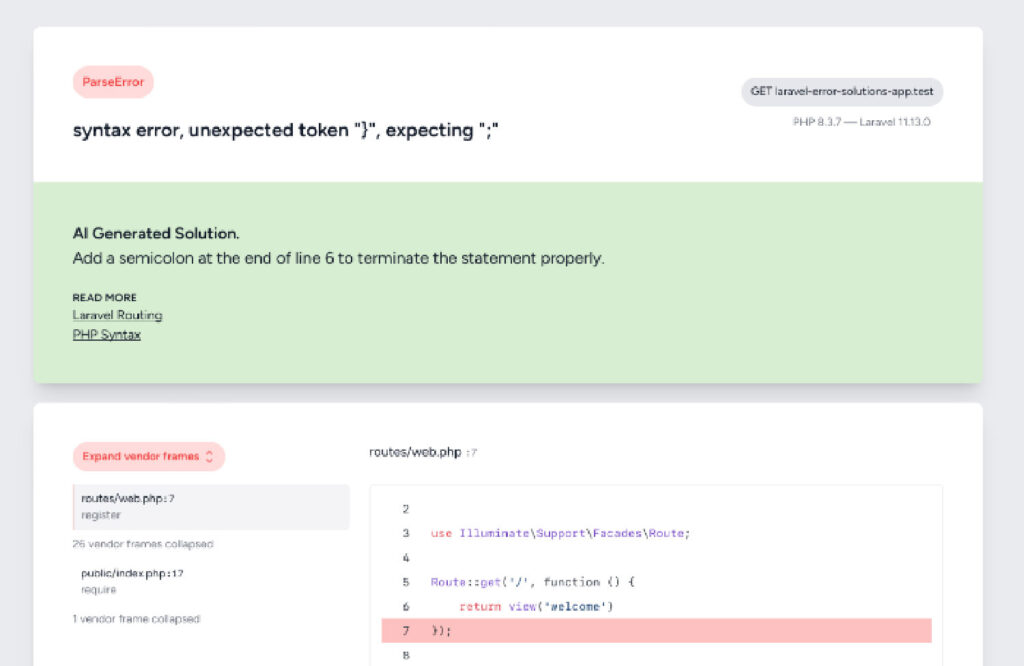Viewport: 1024px width, 666px height.
Task: Click the syntax error title text
Action: (x=287, y=130)
